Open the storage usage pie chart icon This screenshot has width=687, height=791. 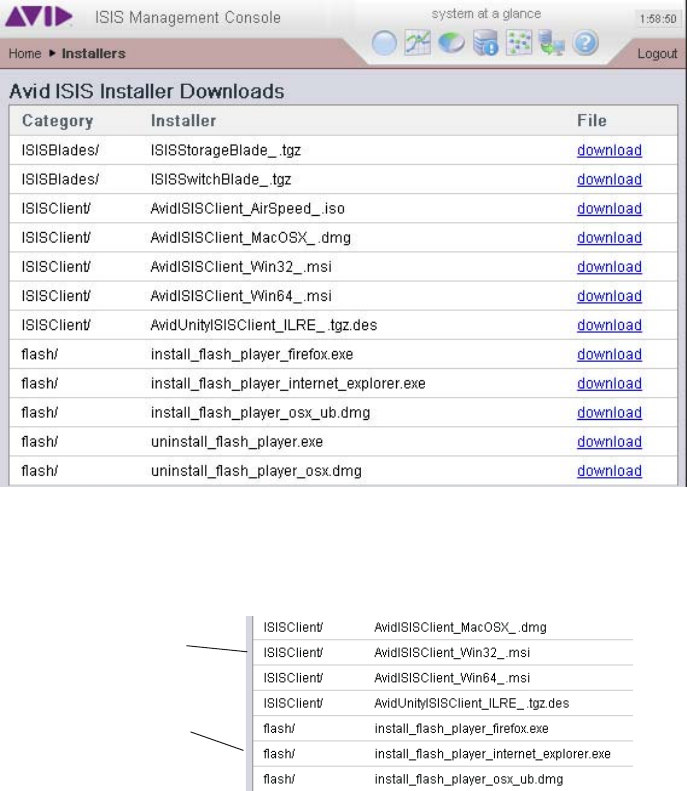[451, 43]
